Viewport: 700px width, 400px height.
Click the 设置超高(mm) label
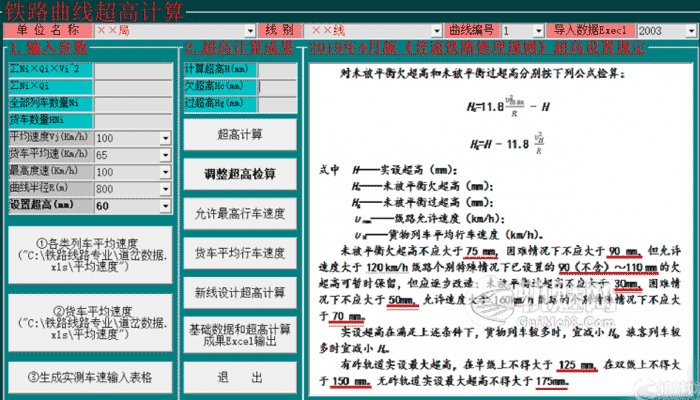[51, 206]
